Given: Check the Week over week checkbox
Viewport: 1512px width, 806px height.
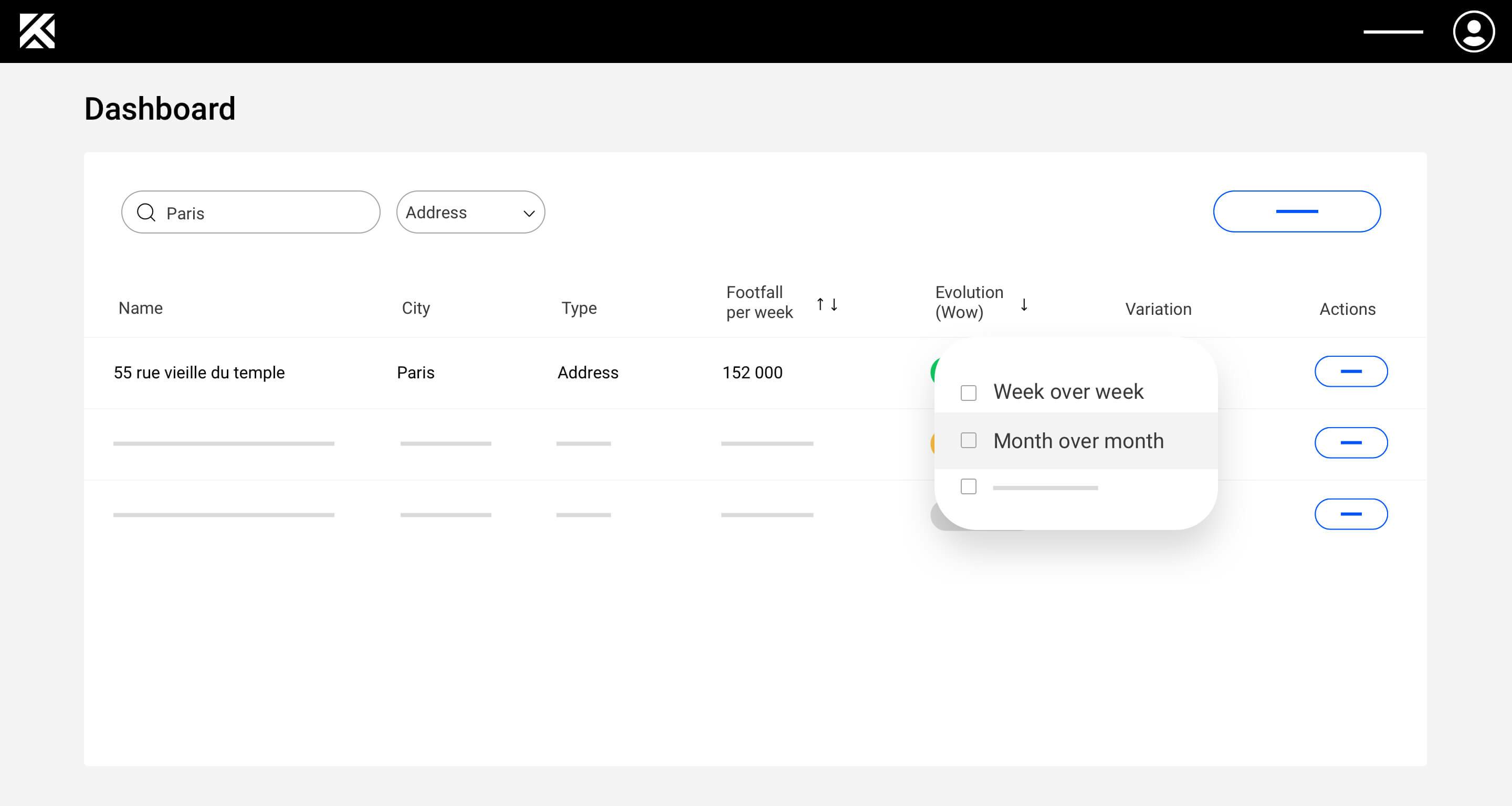Looking at the screenshot, I should tap(969, 393).
